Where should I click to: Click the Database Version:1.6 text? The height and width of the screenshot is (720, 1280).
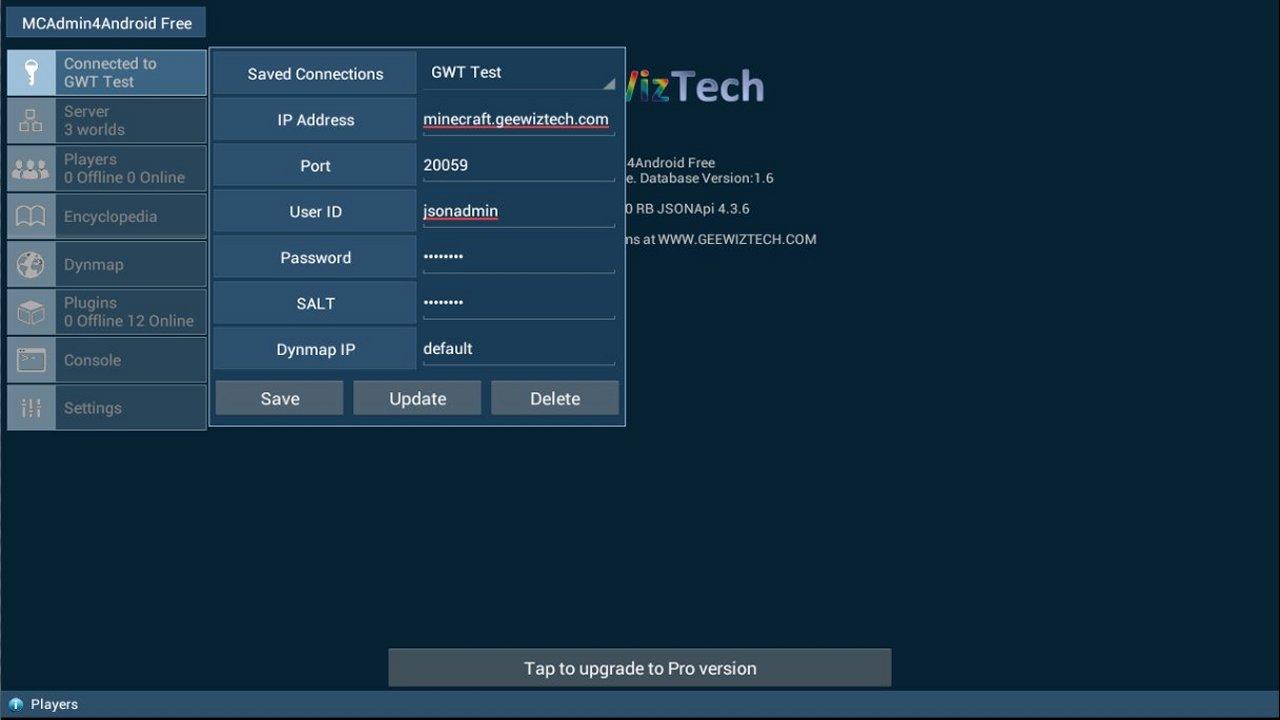coord(706,178)
